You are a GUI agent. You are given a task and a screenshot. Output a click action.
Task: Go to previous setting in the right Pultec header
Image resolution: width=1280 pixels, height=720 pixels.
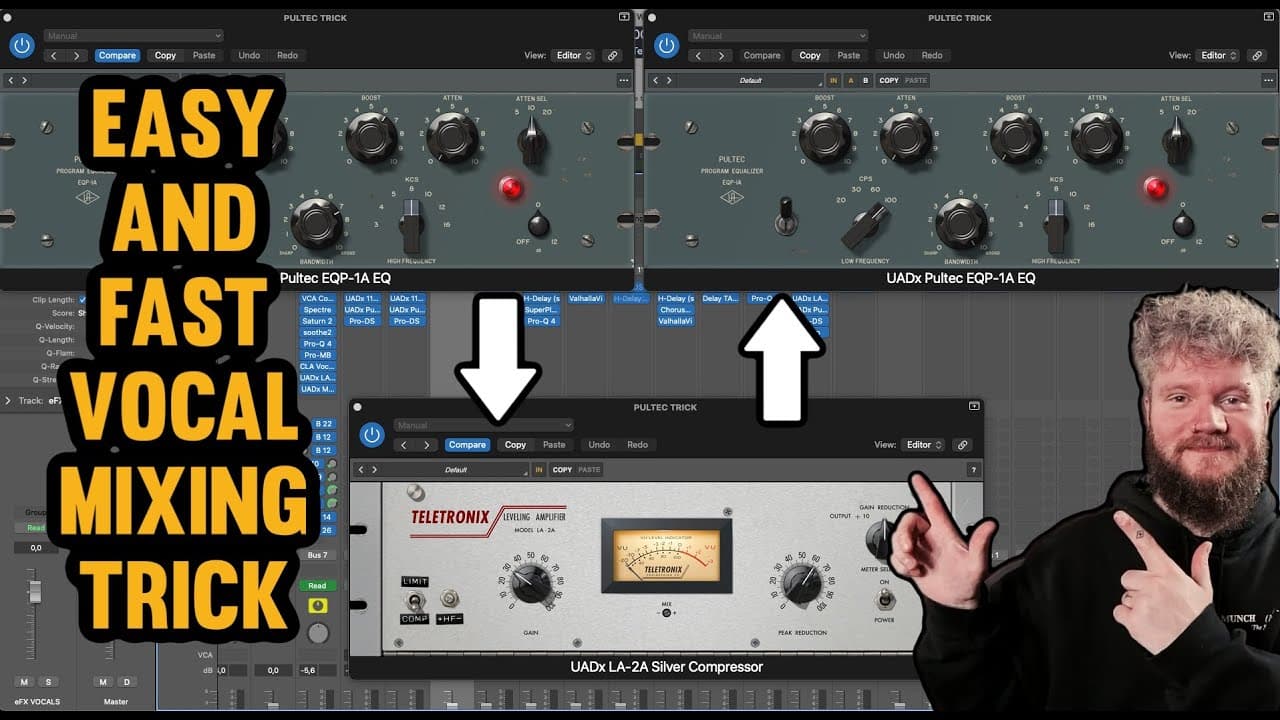[699, 56]
